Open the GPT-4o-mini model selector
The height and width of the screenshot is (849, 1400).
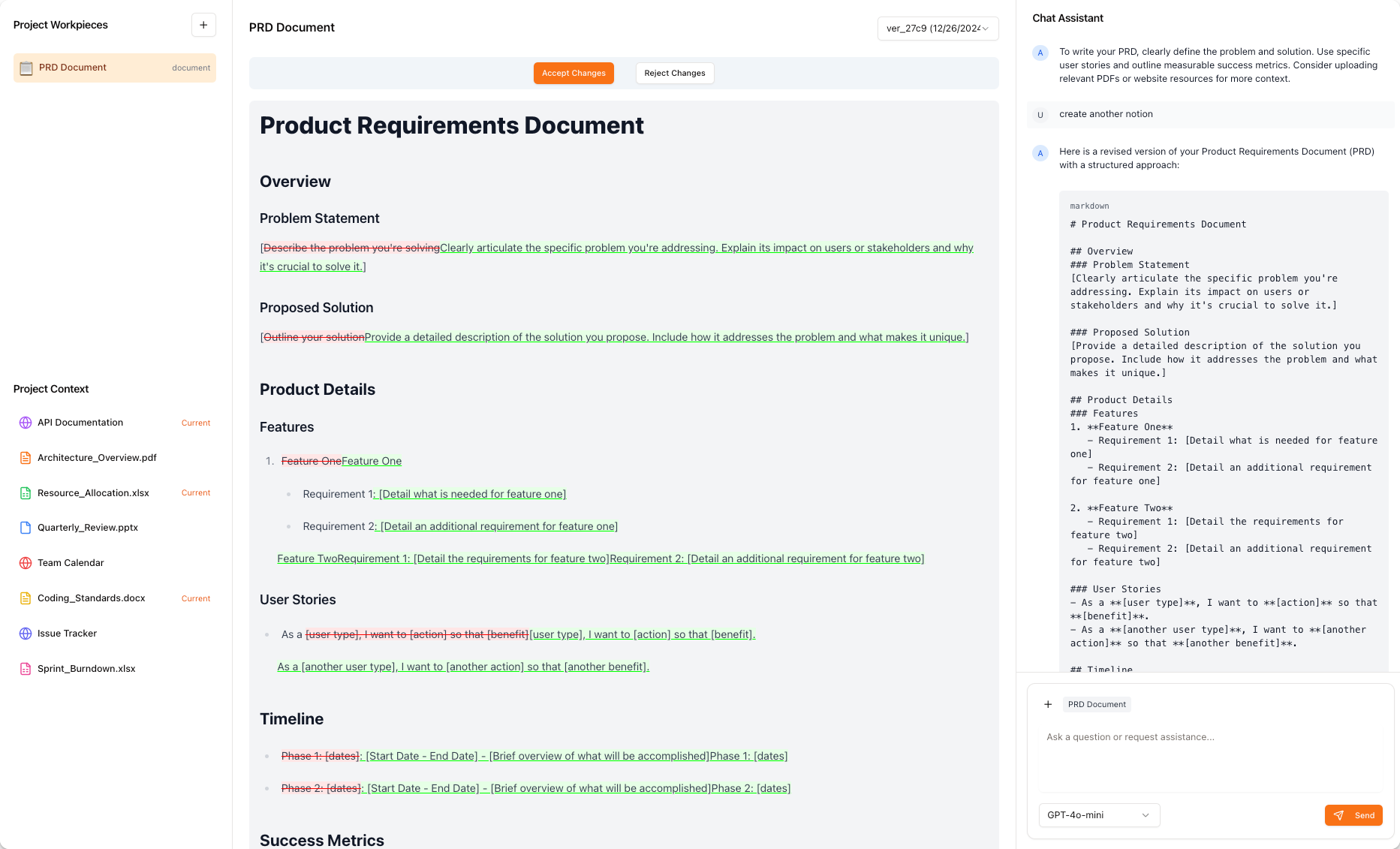pos(1098,815)
